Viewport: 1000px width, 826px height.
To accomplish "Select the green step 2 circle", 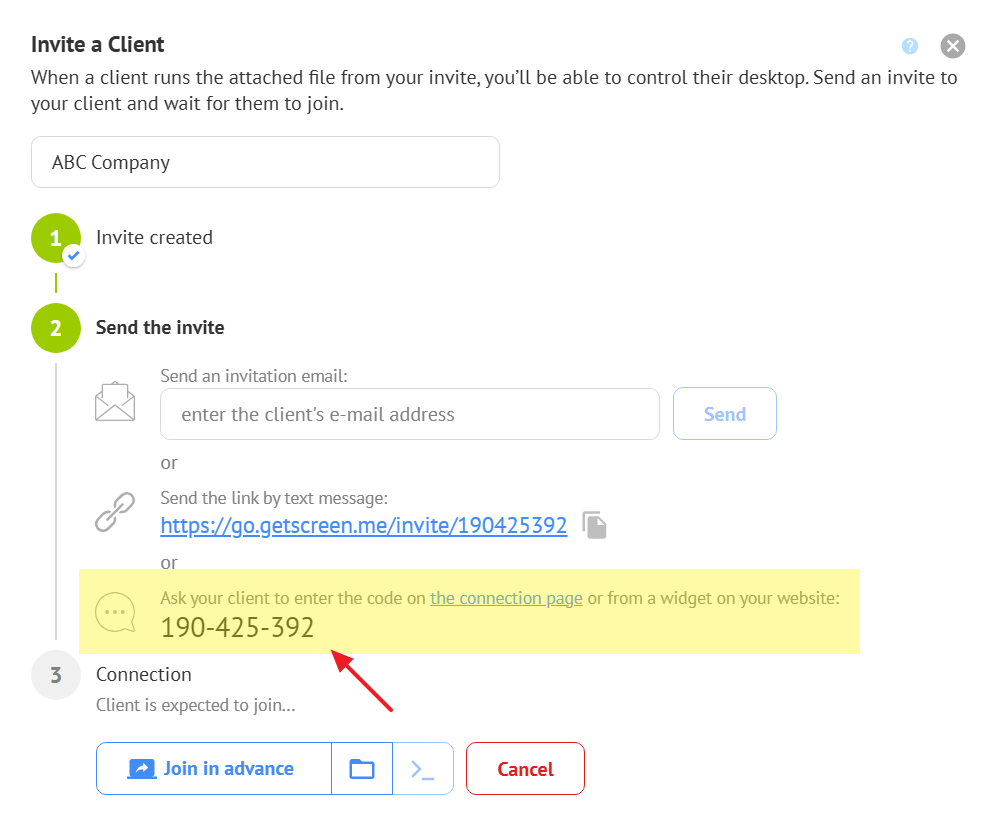I will coord(55,328).
